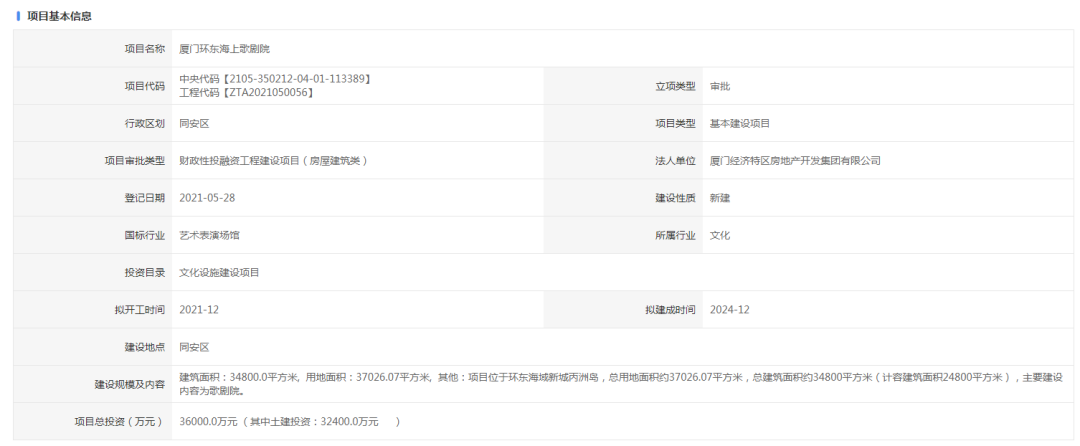Viewport: 1080px width, 446px height.
Task: Select the 登记日期 label
Action: click(145, 198)
